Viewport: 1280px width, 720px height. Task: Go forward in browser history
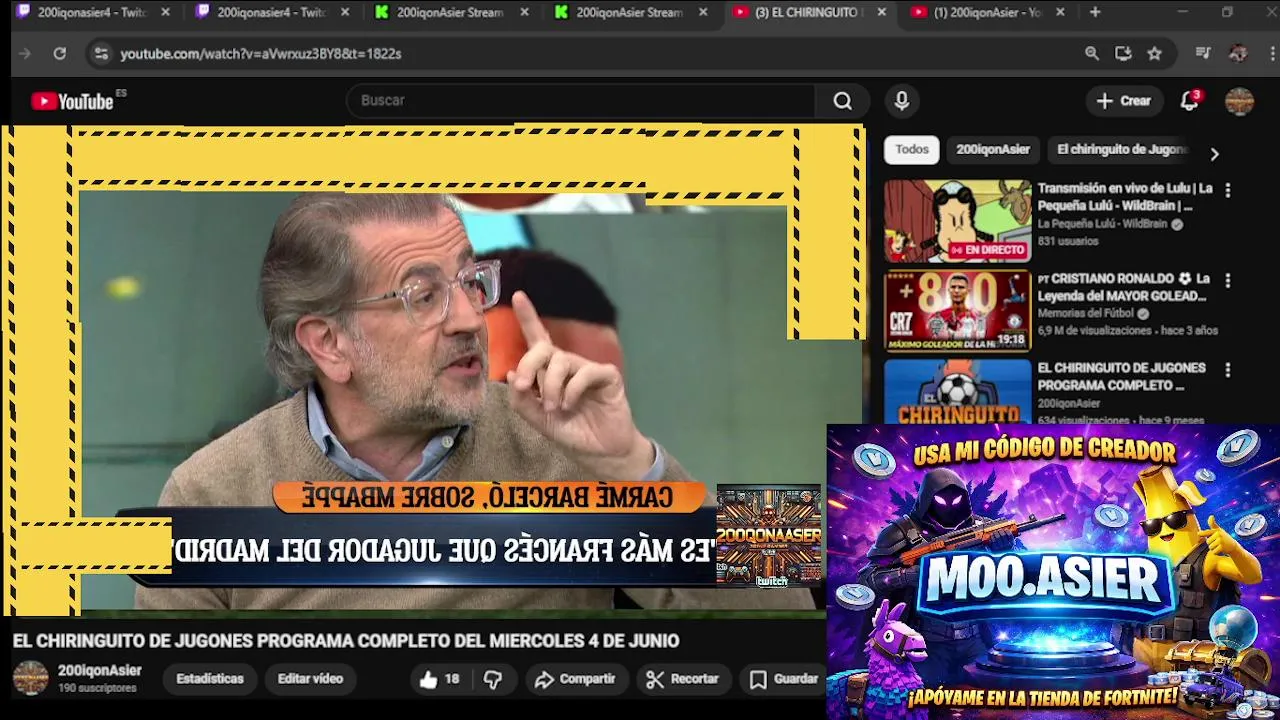click(26, 54)
